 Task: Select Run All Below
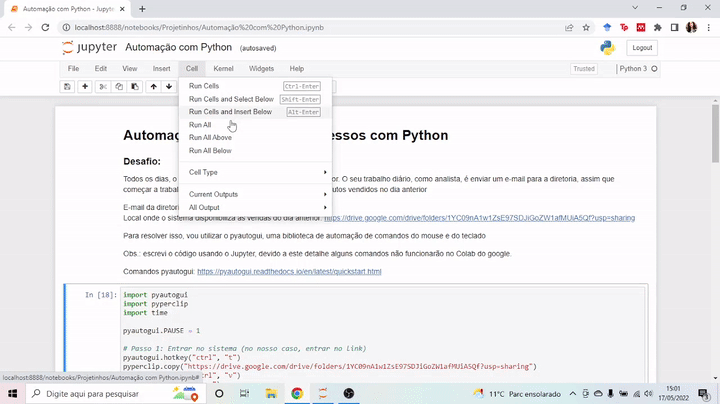(255, 151)
